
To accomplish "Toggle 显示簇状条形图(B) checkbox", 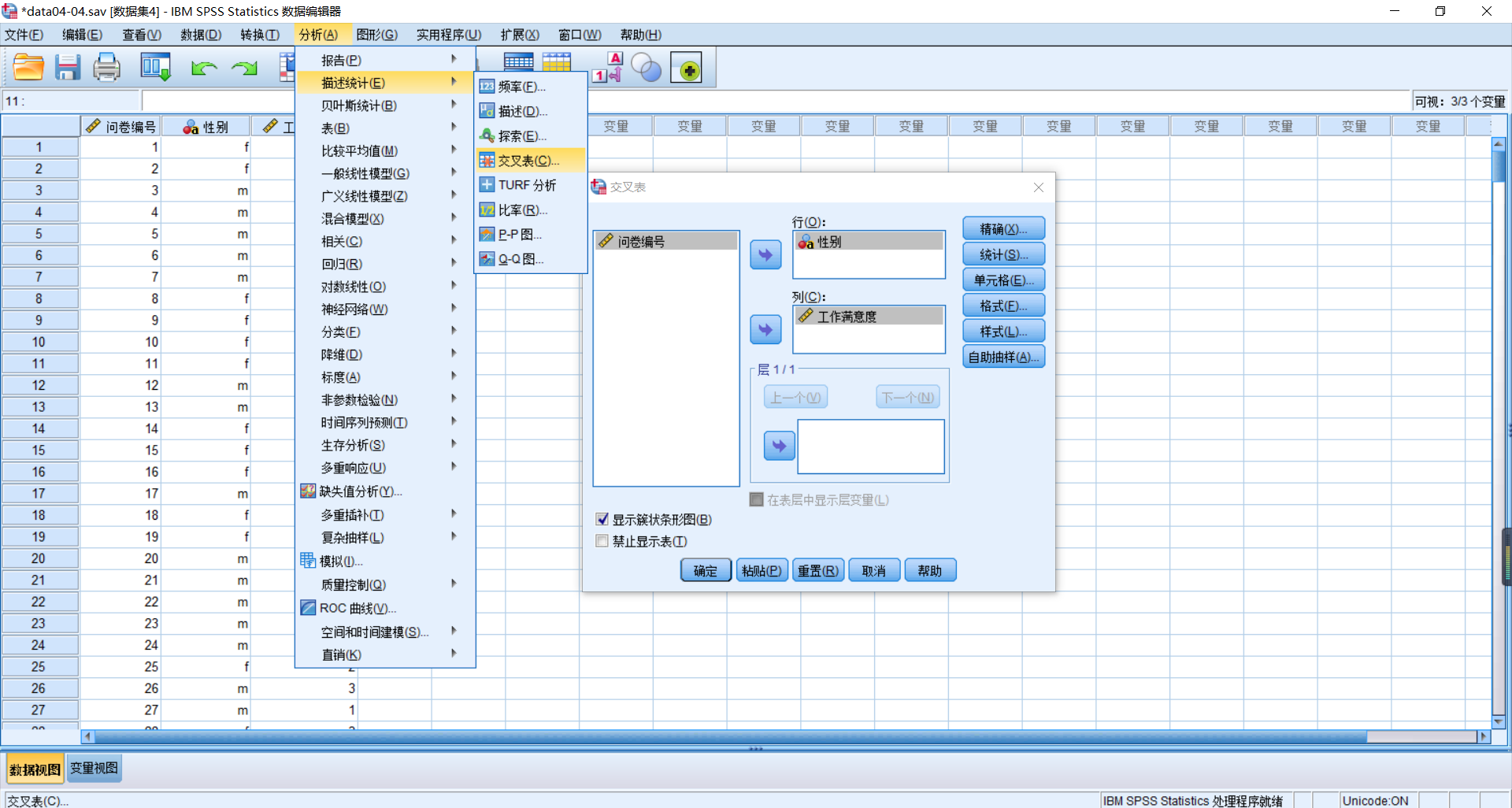I will click(602, 520).
